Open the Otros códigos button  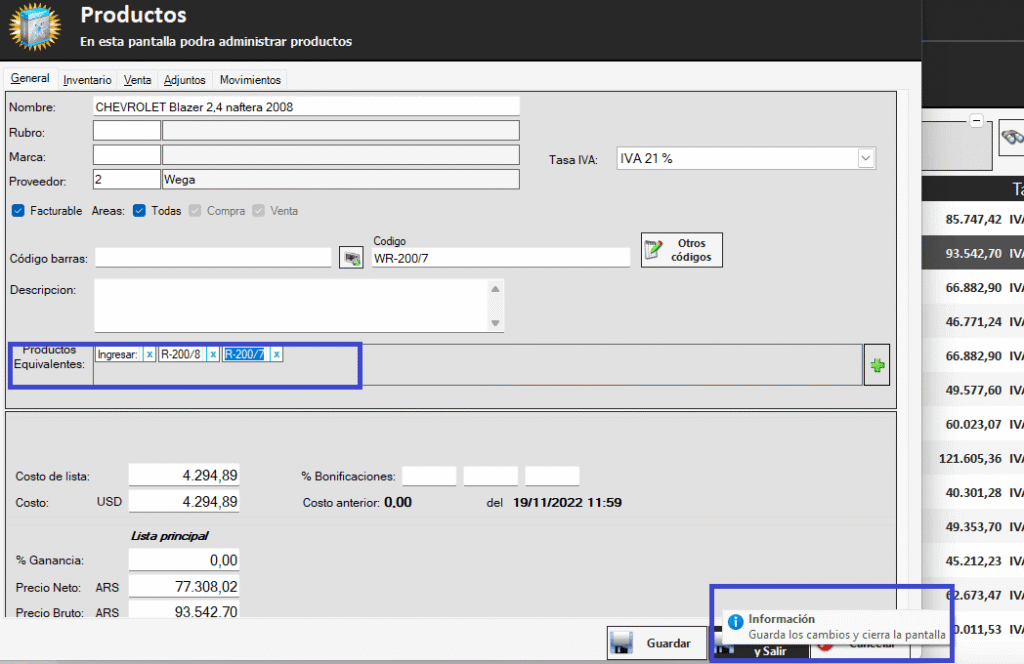(x=681, y=250)
